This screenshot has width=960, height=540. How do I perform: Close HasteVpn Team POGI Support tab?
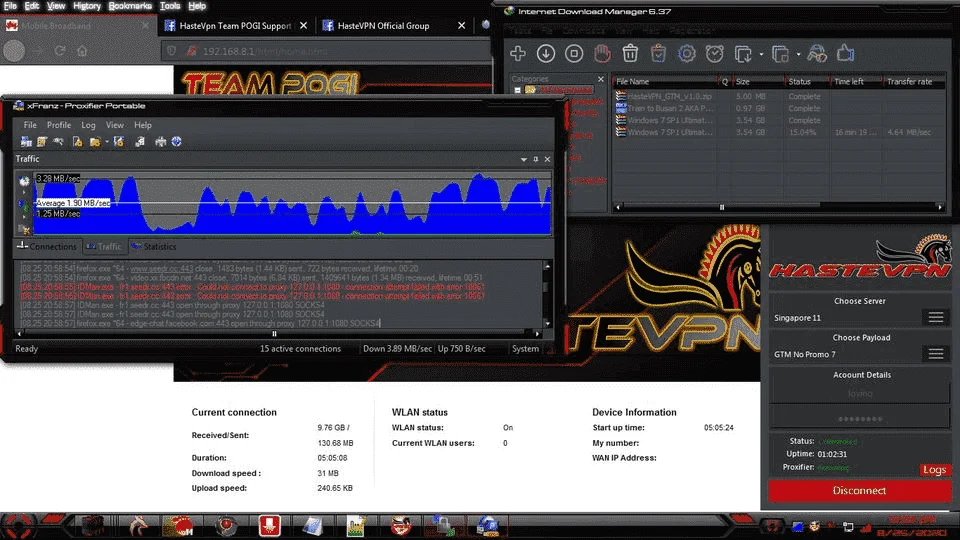[x=303, y=26]
